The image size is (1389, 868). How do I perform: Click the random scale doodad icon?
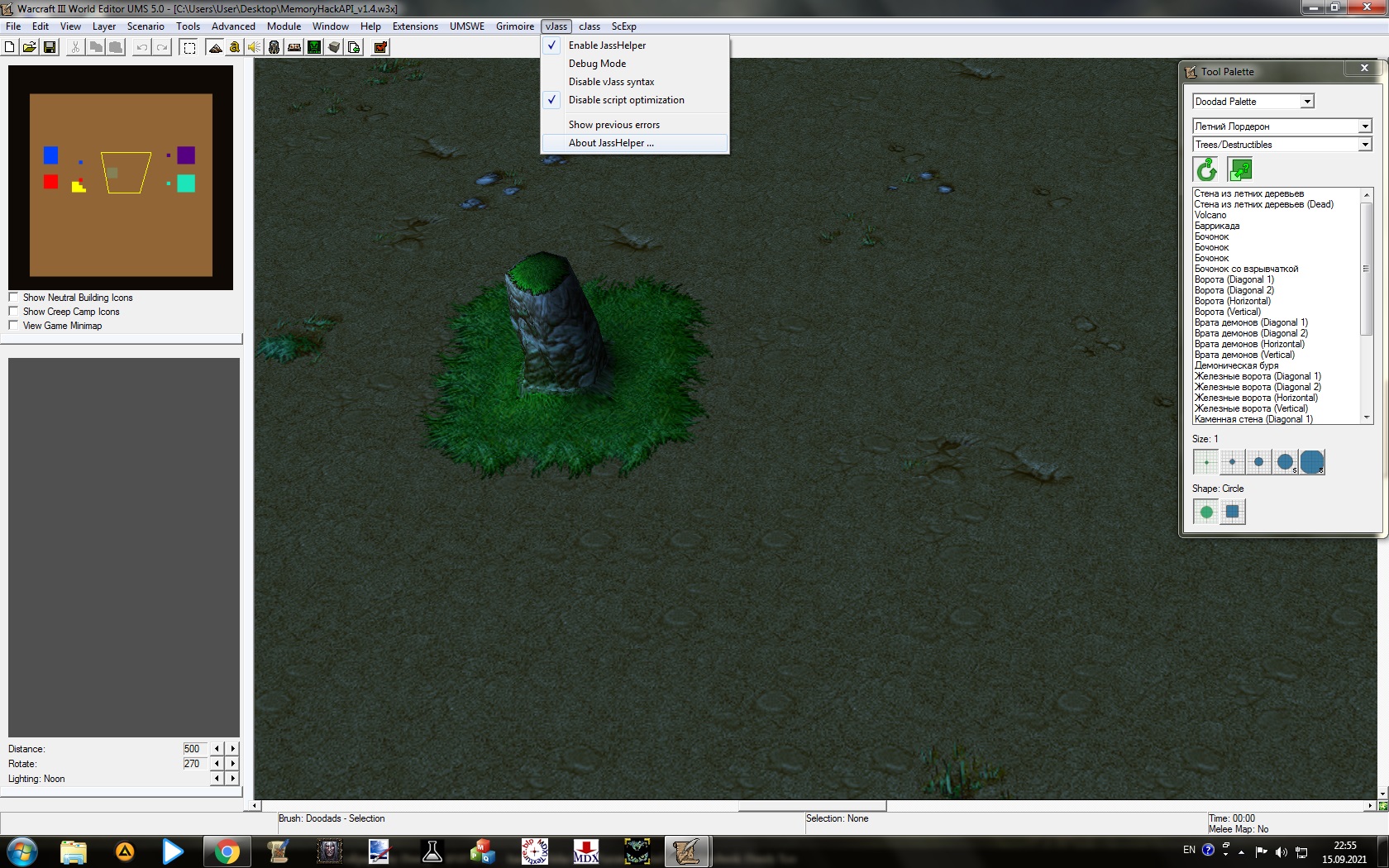click(1241, 170)
